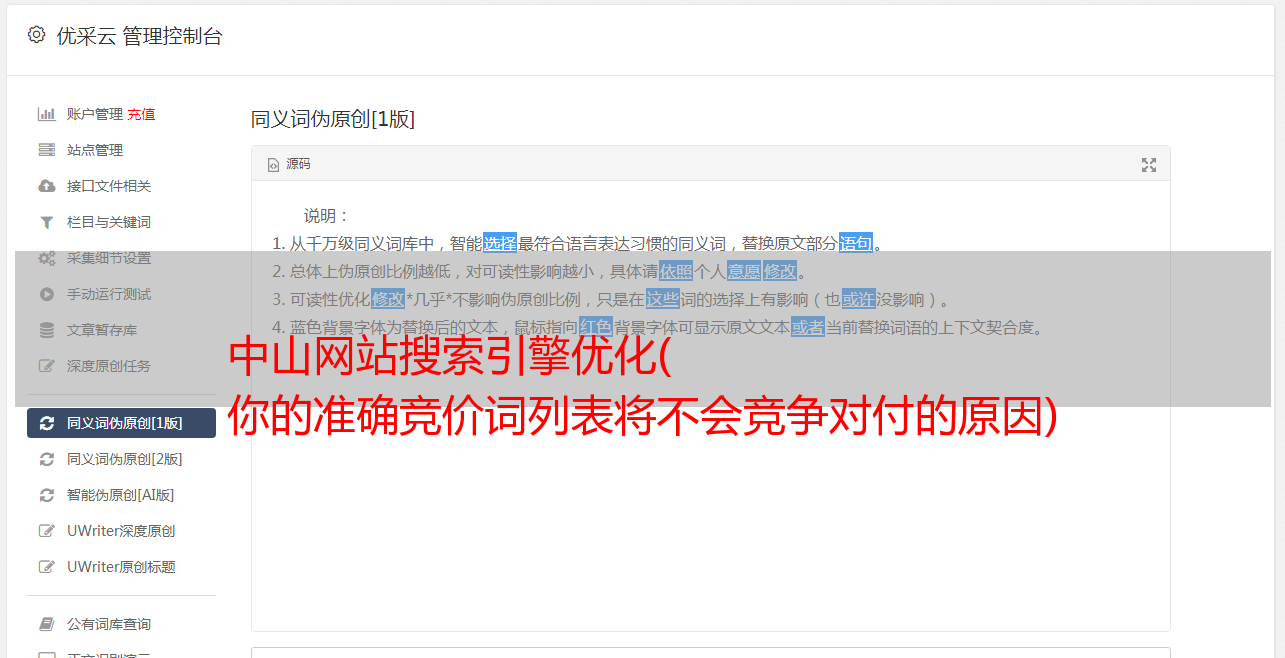This screenshot has width=1285, height=658.
Task: Click the refresh icon next to 同义词伪原创[2版]
Action: coord(47,459)
